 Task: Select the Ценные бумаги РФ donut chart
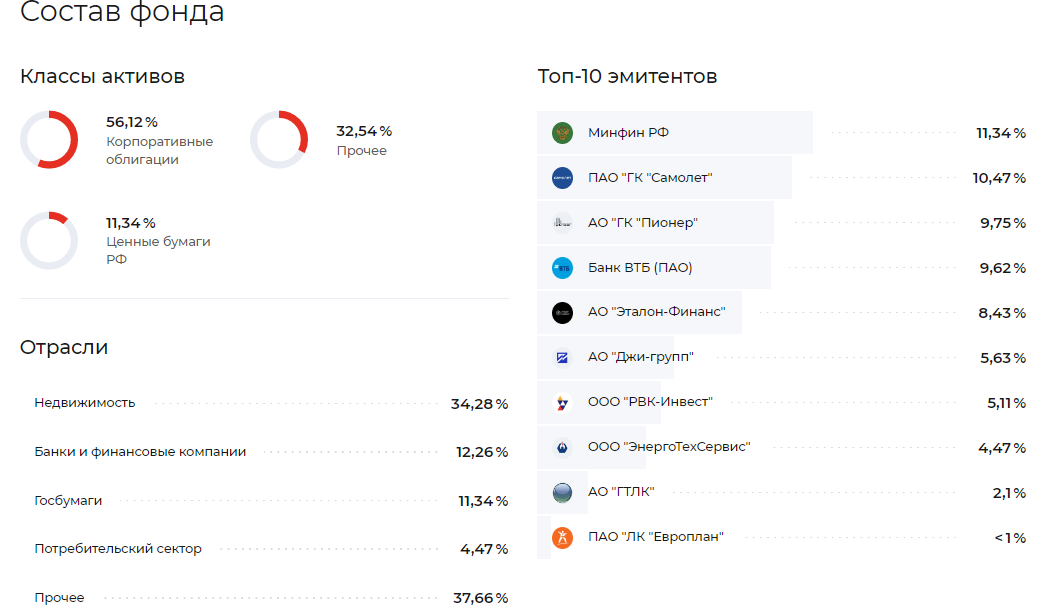click(49, 240)
